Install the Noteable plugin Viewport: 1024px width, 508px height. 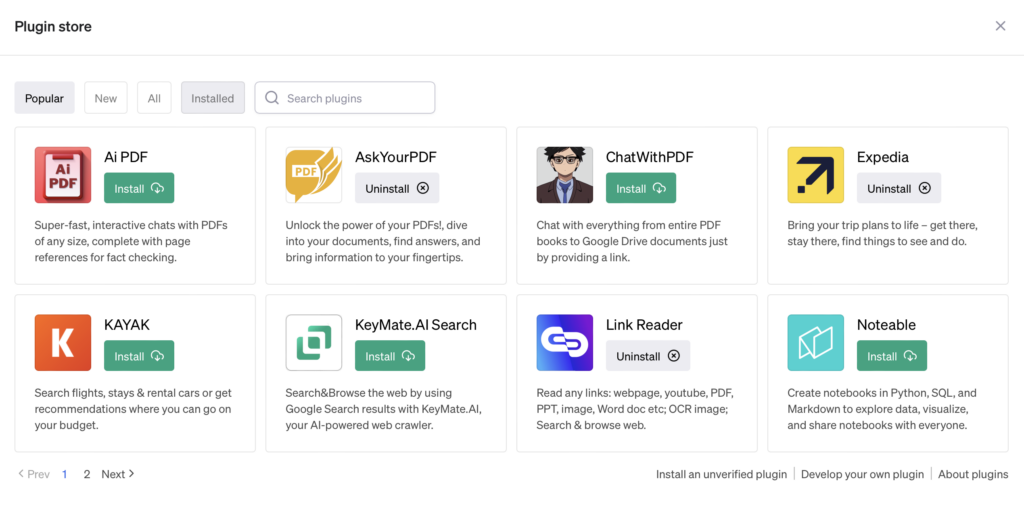(891, 356)
